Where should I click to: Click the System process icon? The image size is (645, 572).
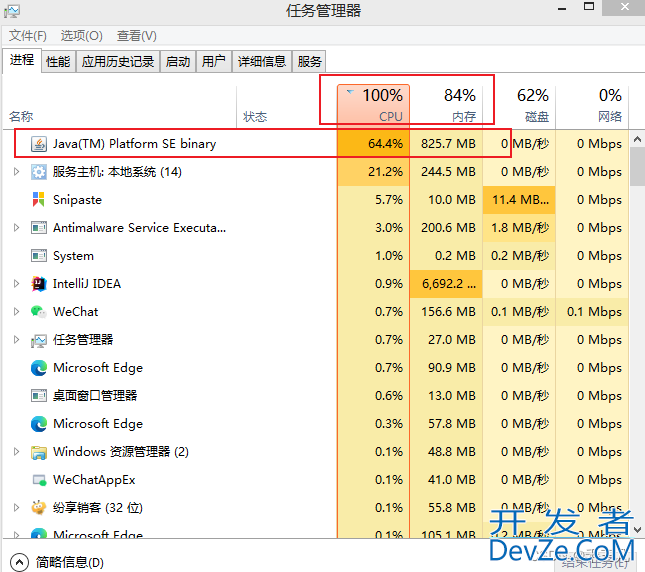coord(39,256)
